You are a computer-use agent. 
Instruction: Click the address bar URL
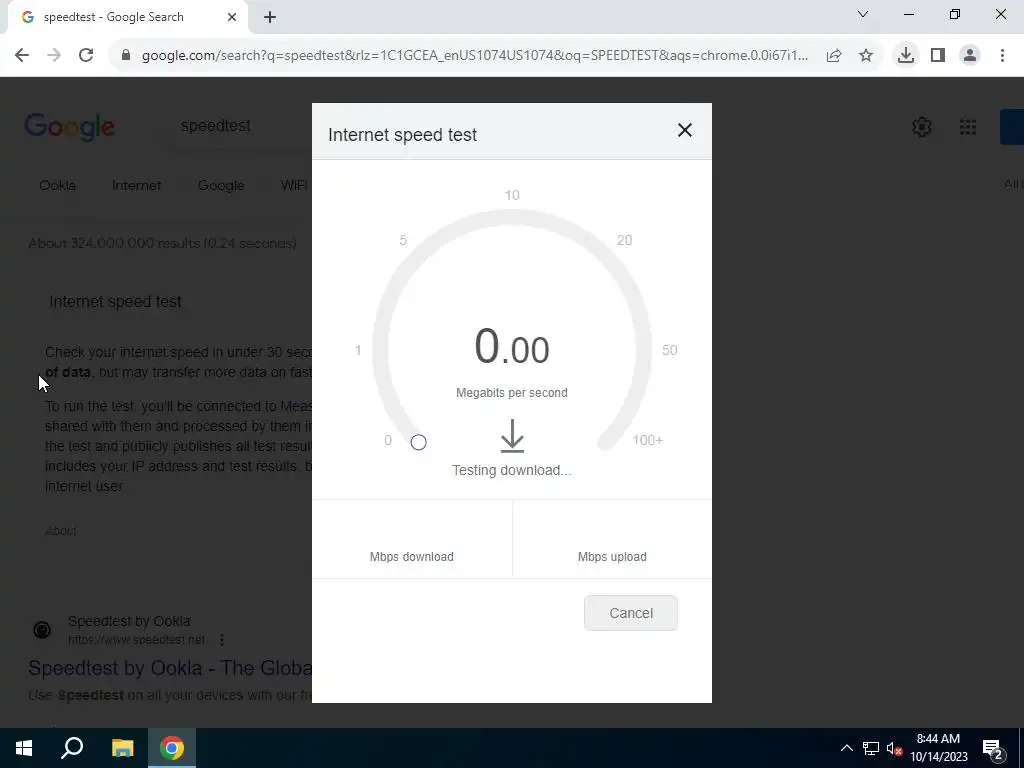tap(475, 56)
